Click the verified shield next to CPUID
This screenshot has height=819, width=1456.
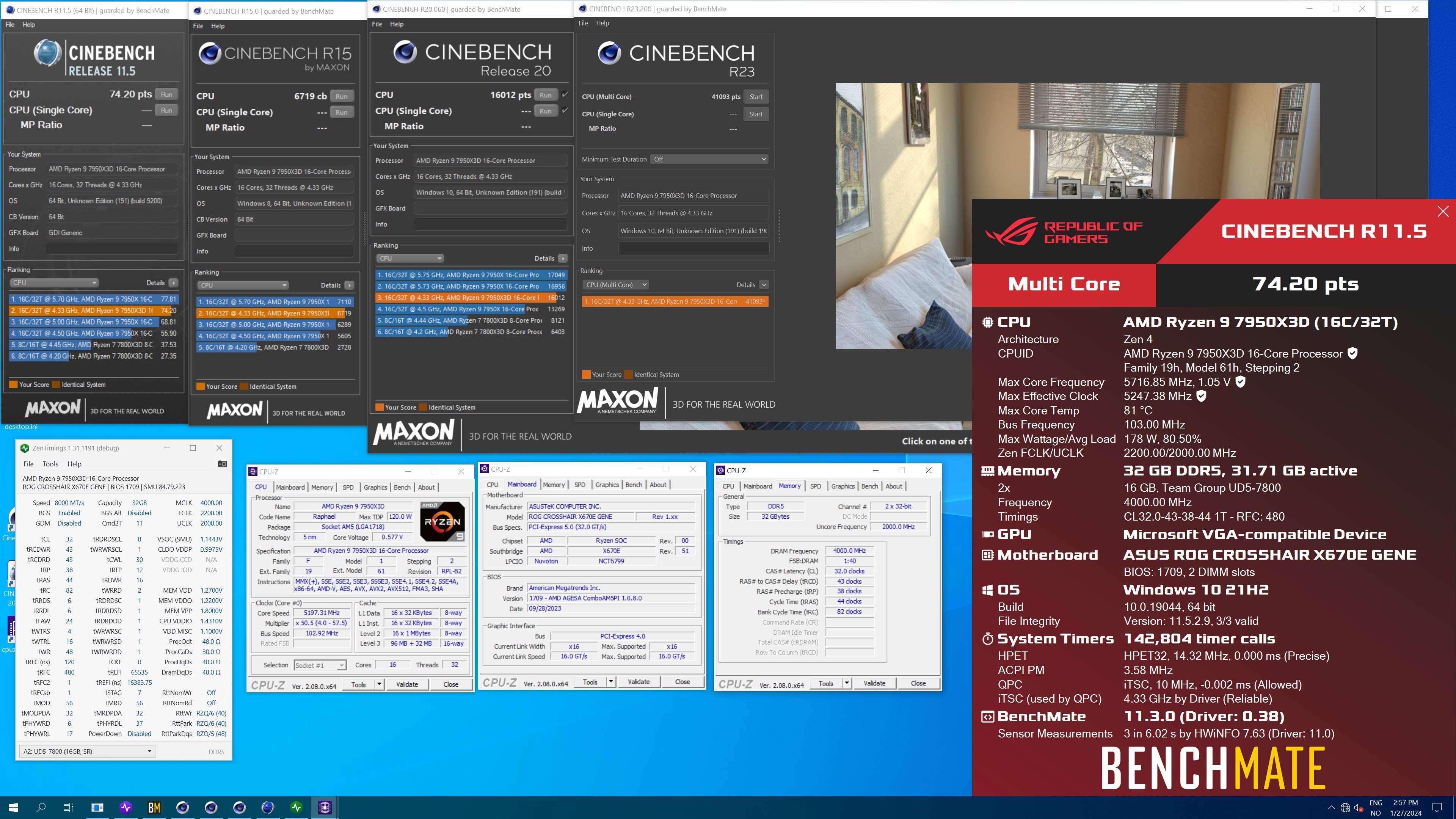tap(1352, 353)
